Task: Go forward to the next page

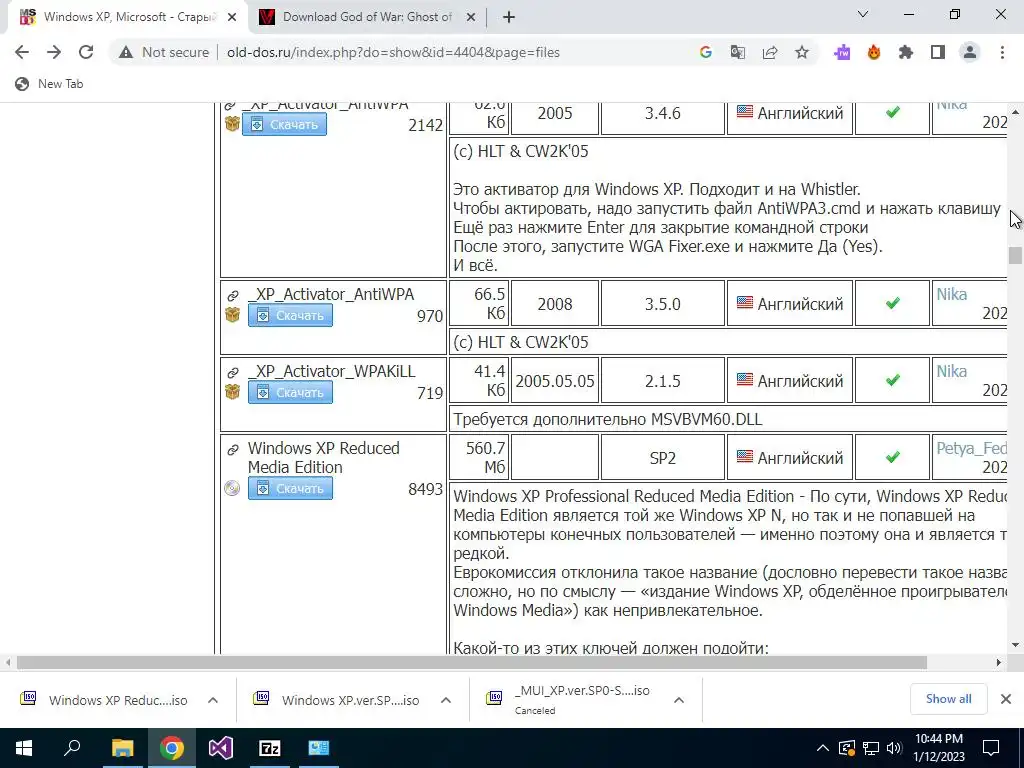Action: pos(54,52)
